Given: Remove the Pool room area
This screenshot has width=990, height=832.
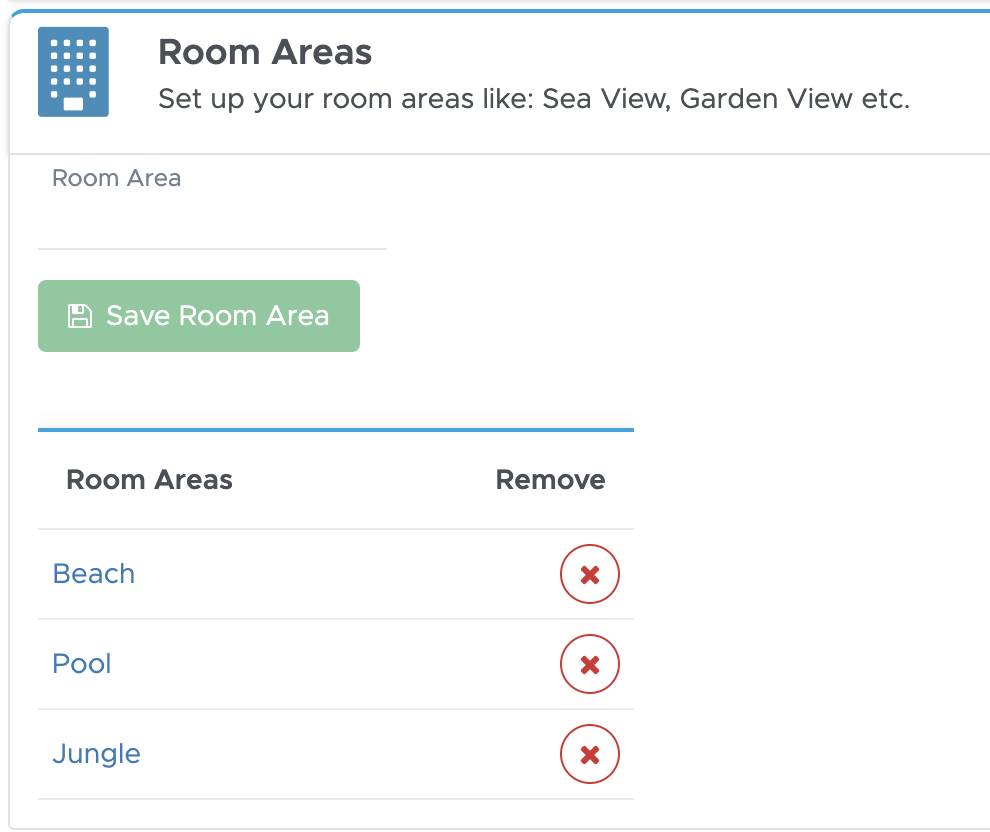Looking at the screenshot, I should coord(590,664).
